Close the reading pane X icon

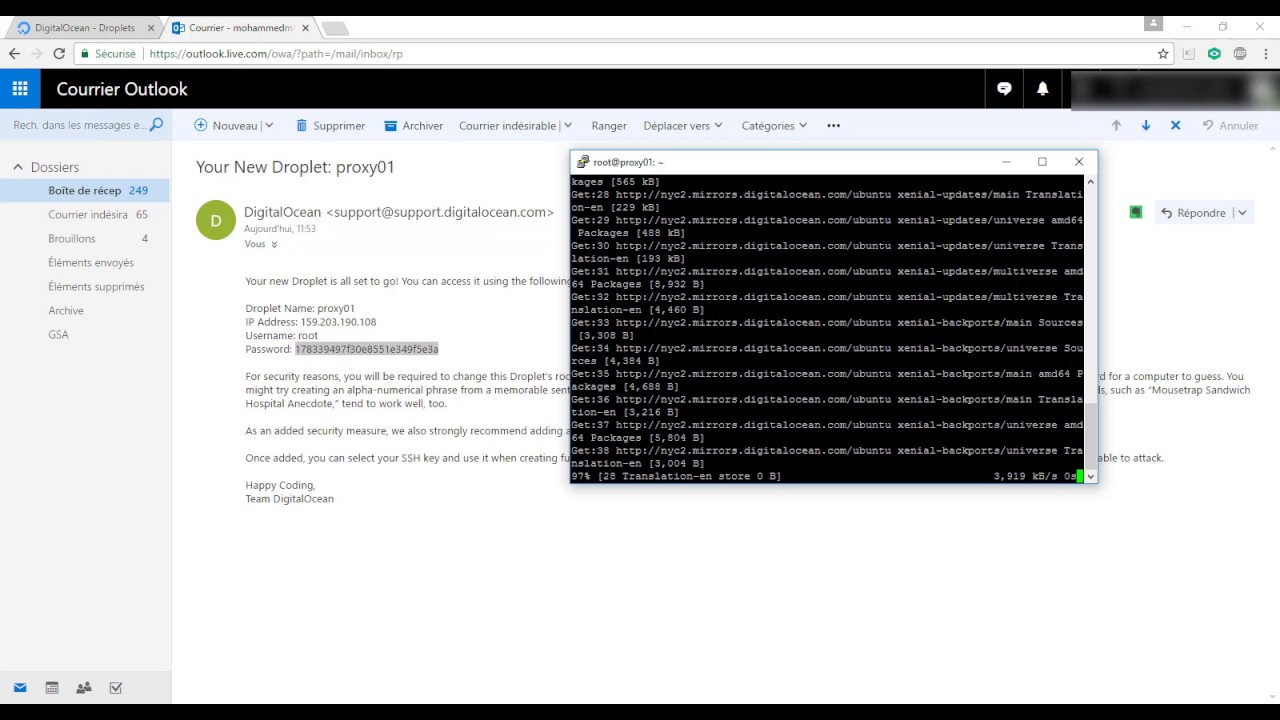(1176, 125)
